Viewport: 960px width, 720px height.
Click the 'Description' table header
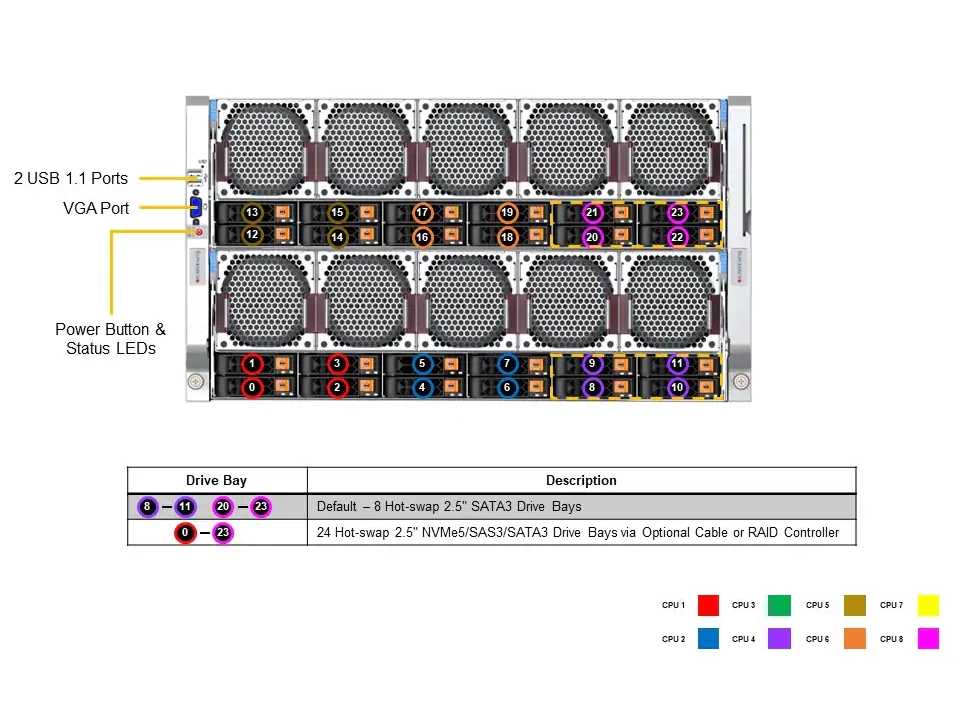(x=581, y=480)
